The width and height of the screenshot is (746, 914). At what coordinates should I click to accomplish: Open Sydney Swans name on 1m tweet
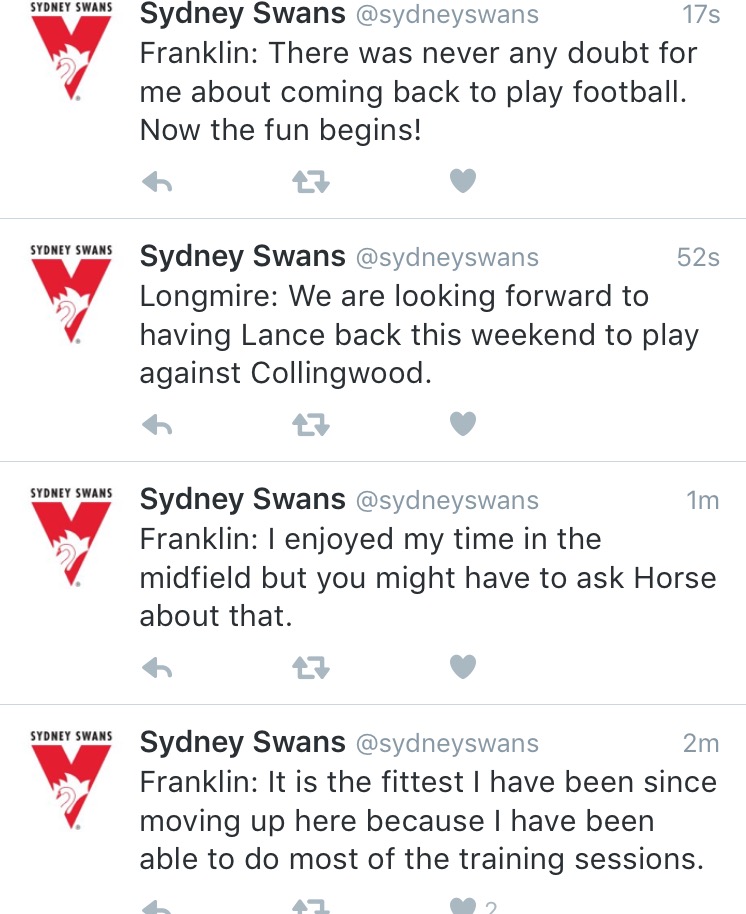click(242, 500)
